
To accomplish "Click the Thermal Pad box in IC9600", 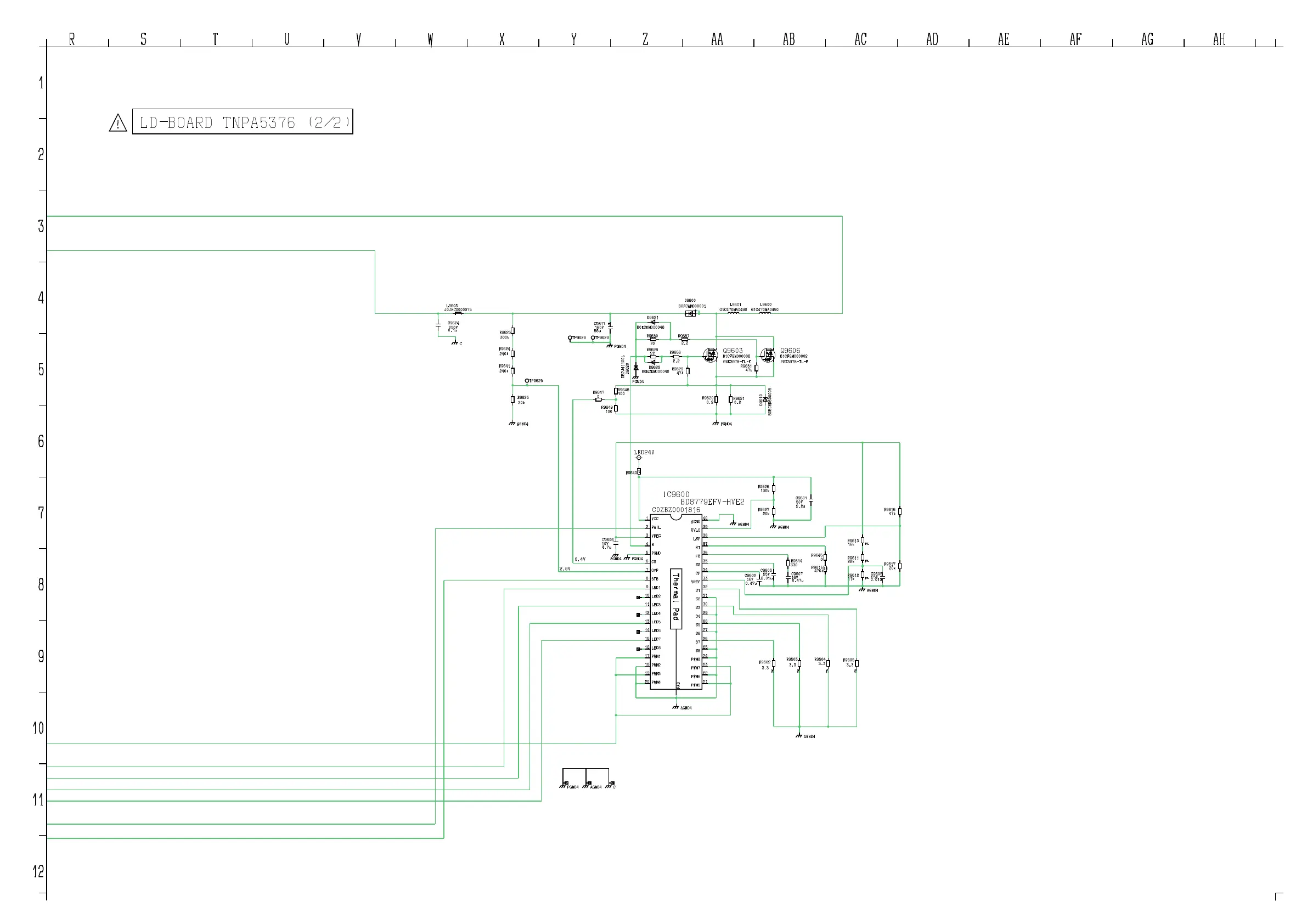I will (x=675, y=599).
